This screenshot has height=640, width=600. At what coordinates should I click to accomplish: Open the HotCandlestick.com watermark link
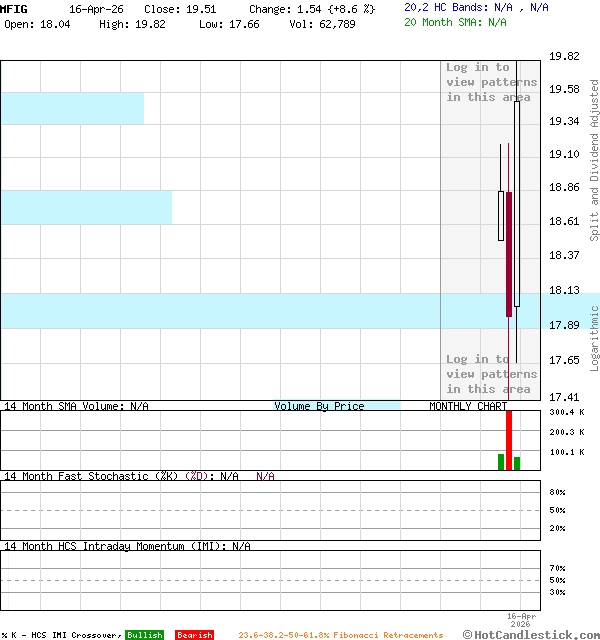(x=531, y=634)
